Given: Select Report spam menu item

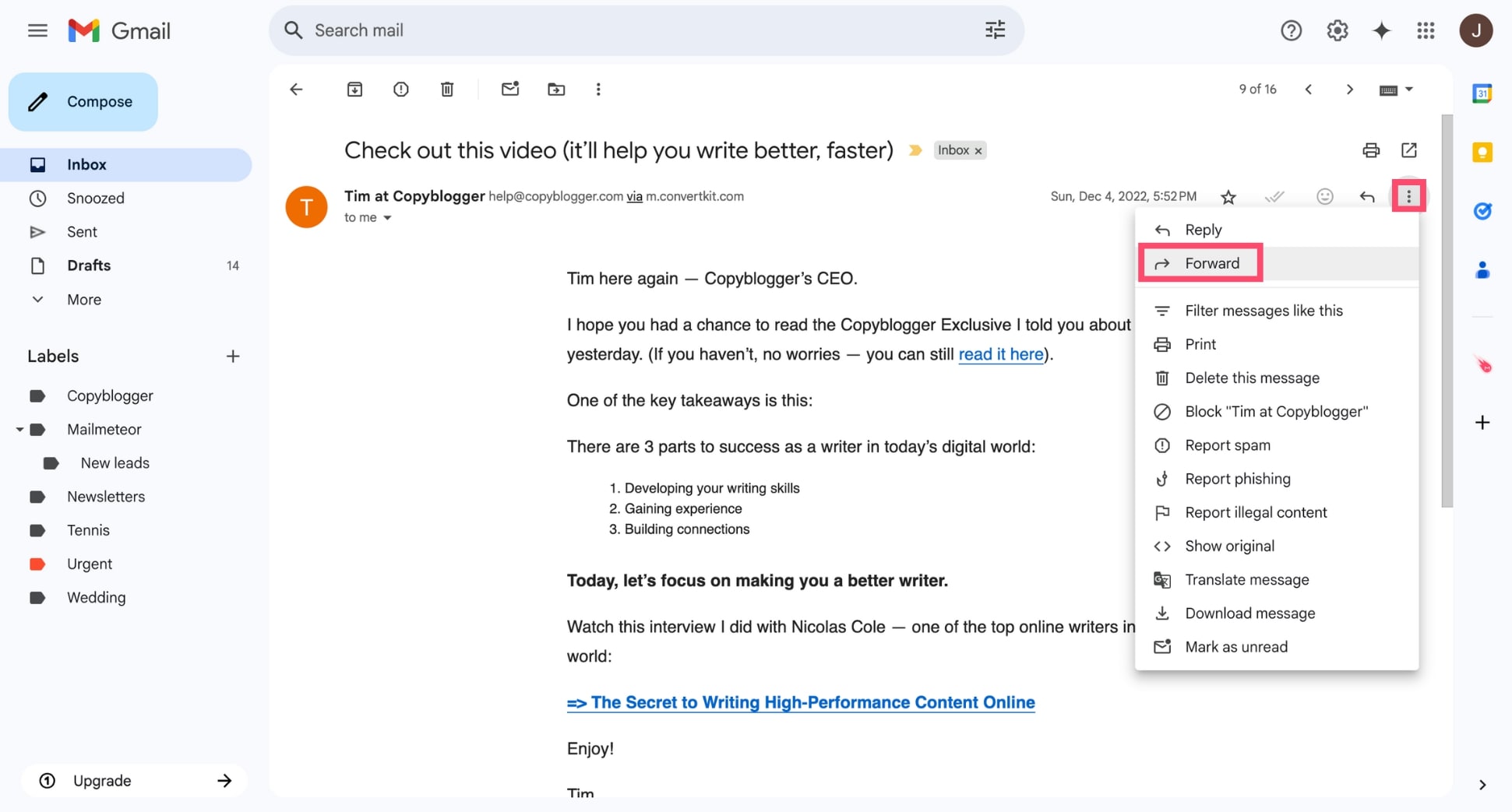Looking at the screenshot, I should tap(1276, 445).
